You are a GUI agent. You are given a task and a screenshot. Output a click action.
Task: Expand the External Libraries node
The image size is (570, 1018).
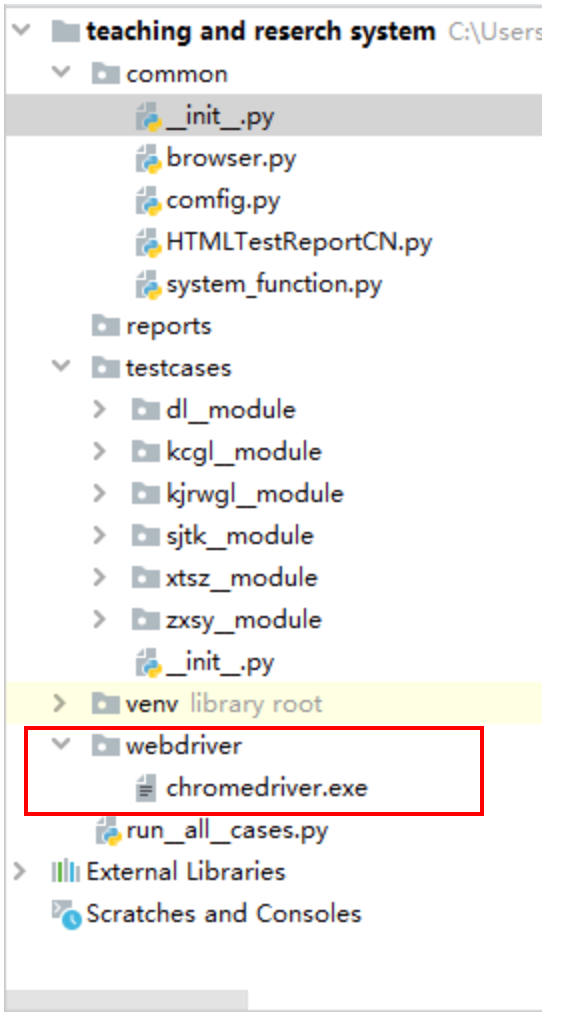pos(20,871)
